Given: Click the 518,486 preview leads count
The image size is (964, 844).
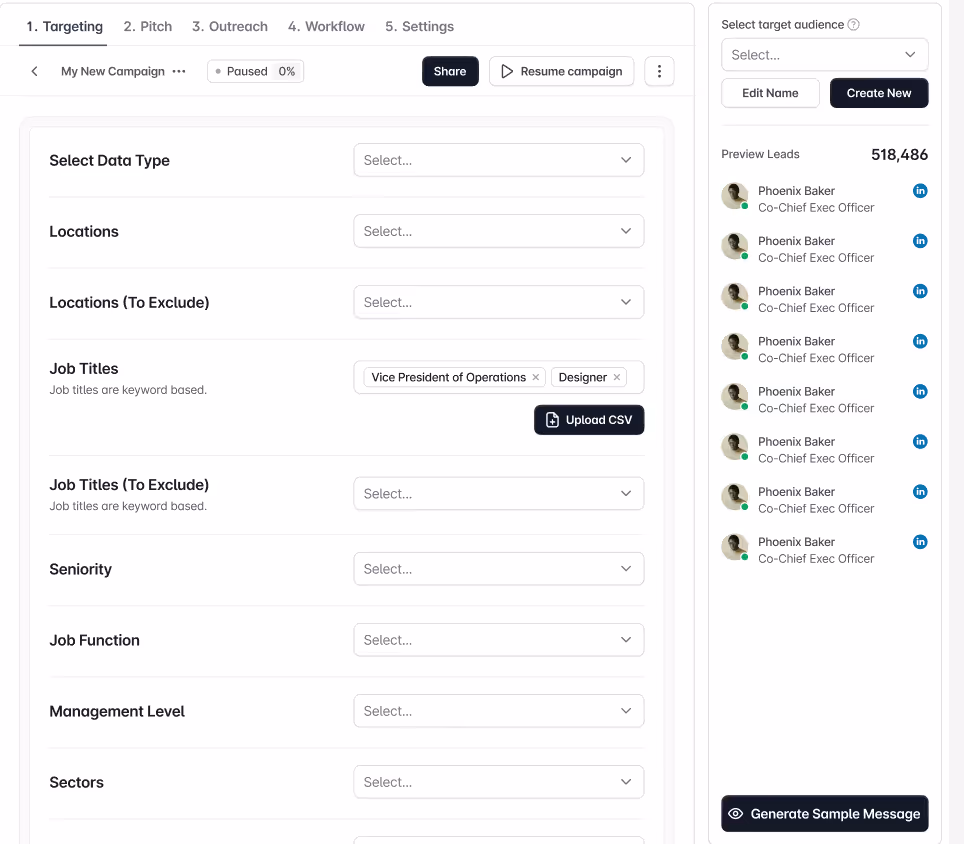Looking at the screenshot, I should coord(899,154).
